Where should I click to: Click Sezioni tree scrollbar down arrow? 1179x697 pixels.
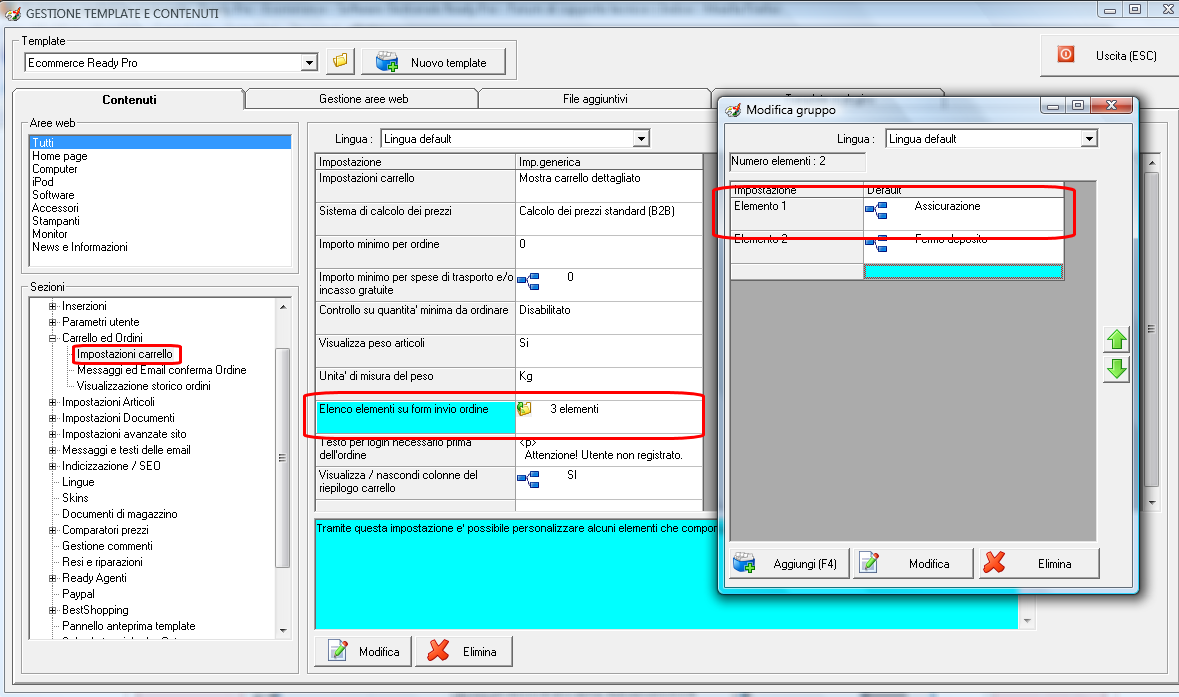click(x=283, y=631)
